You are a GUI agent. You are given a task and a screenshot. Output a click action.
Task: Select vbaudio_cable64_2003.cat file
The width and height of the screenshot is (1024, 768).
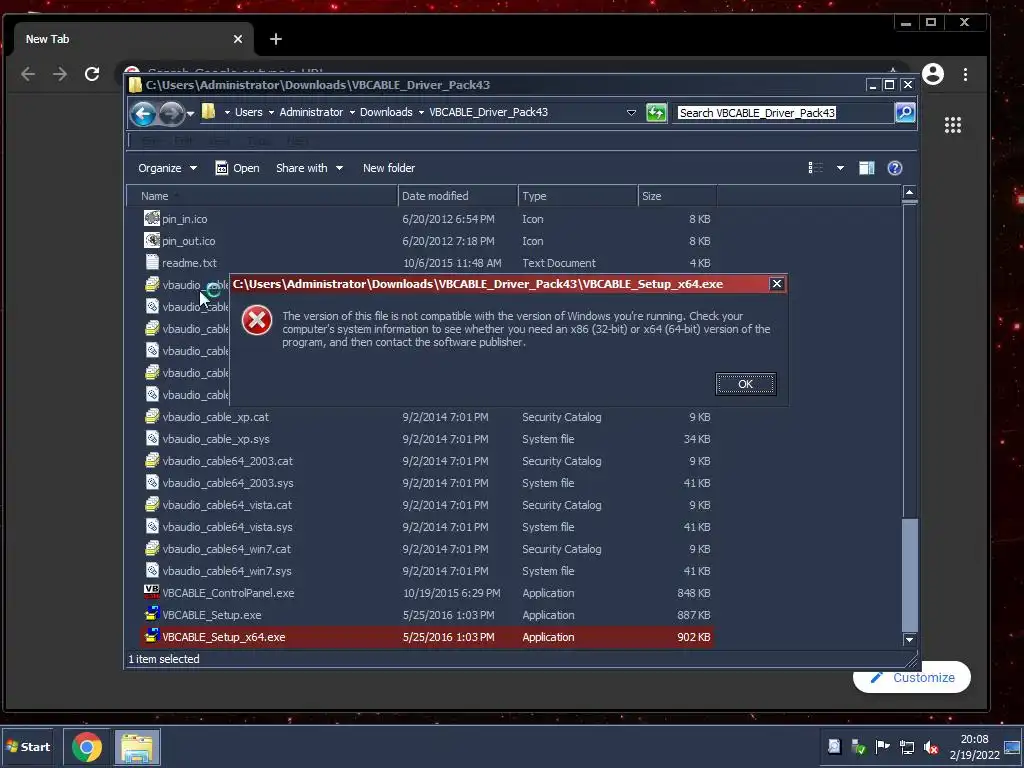click(x=427, y=461)
